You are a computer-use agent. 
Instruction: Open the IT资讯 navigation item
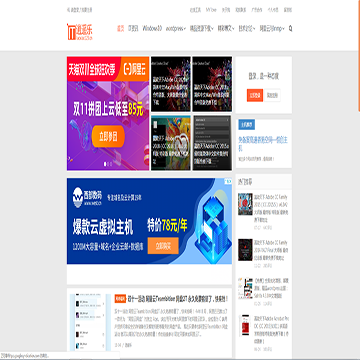click(x=133, y=29)
